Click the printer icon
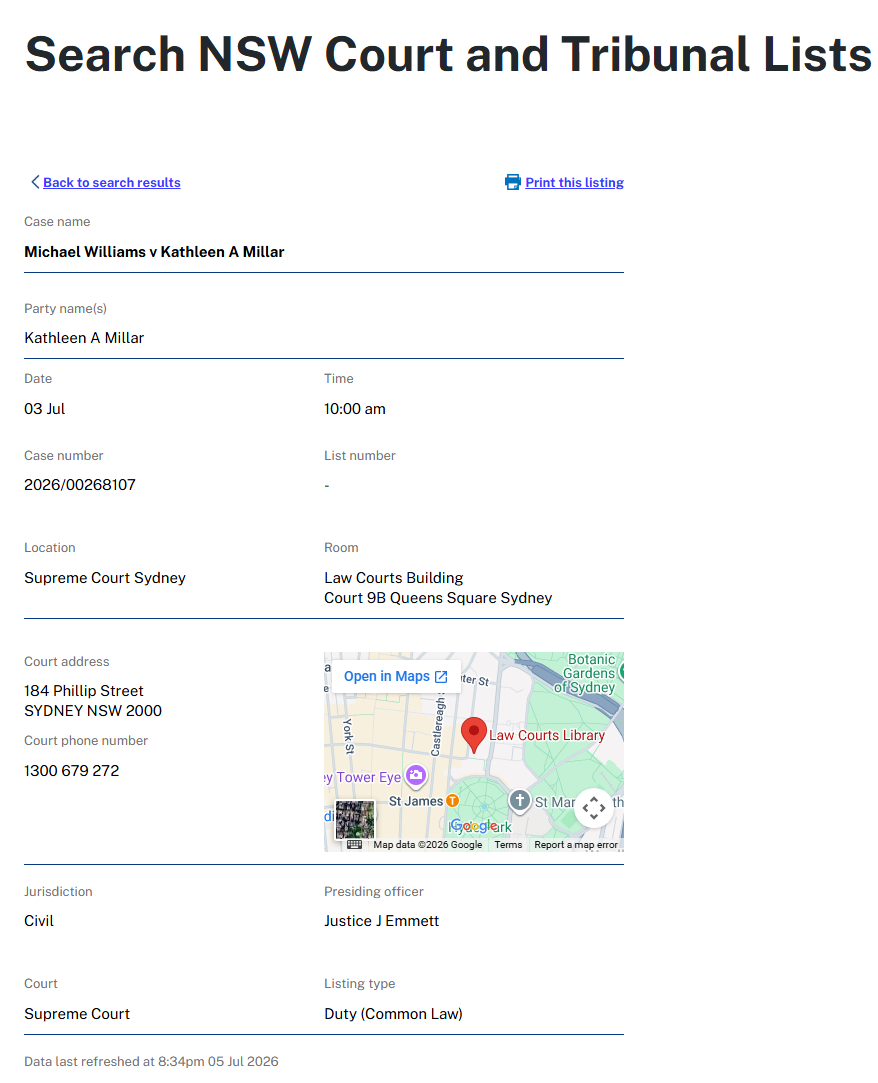Image resolution: width=878 pixels, height=1083 pixels. point(513,182)
